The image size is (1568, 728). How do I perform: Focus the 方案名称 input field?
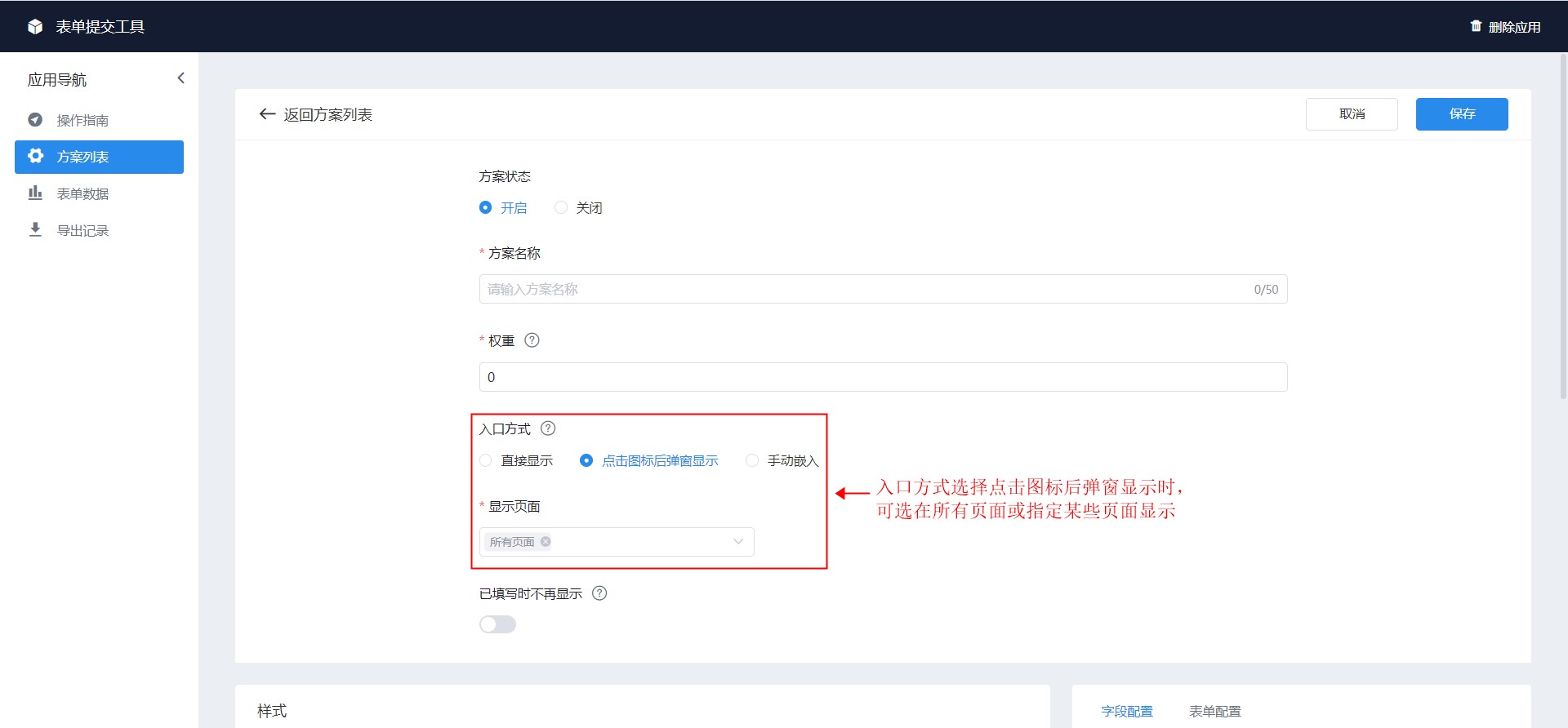(883, 289)
